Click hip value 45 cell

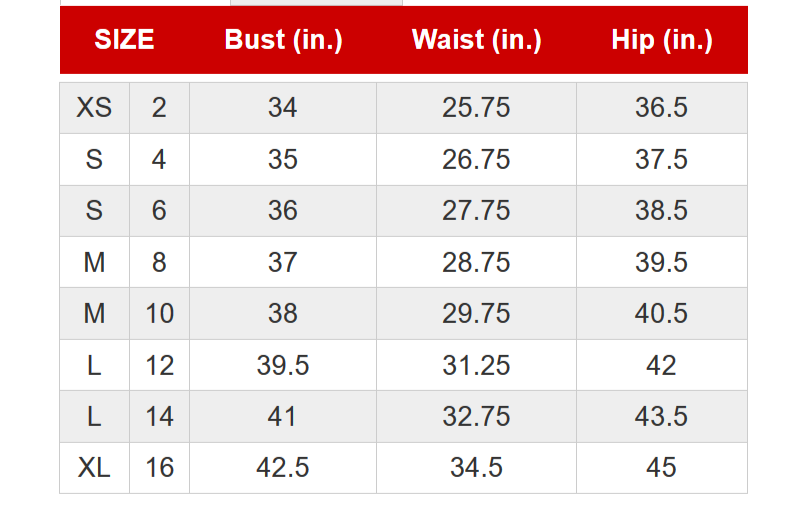point(662,468)
